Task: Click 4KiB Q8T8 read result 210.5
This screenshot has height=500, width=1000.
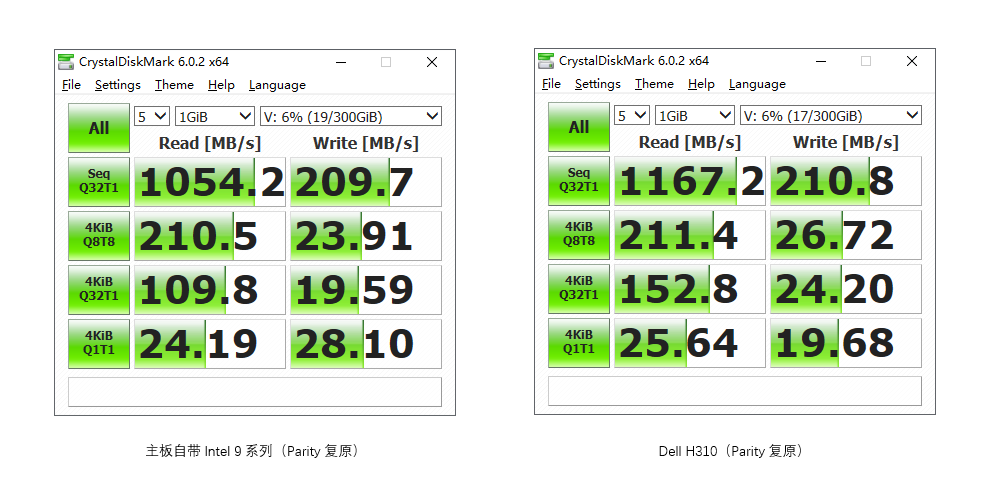Action: [x=210, y=236]
